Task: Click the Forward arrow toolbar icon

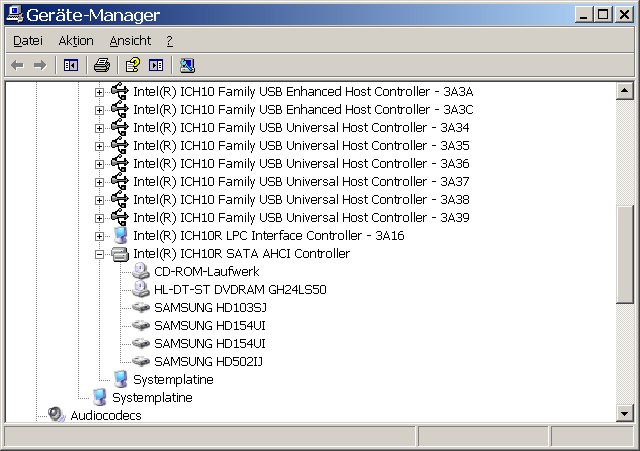Action: (40, 65)
